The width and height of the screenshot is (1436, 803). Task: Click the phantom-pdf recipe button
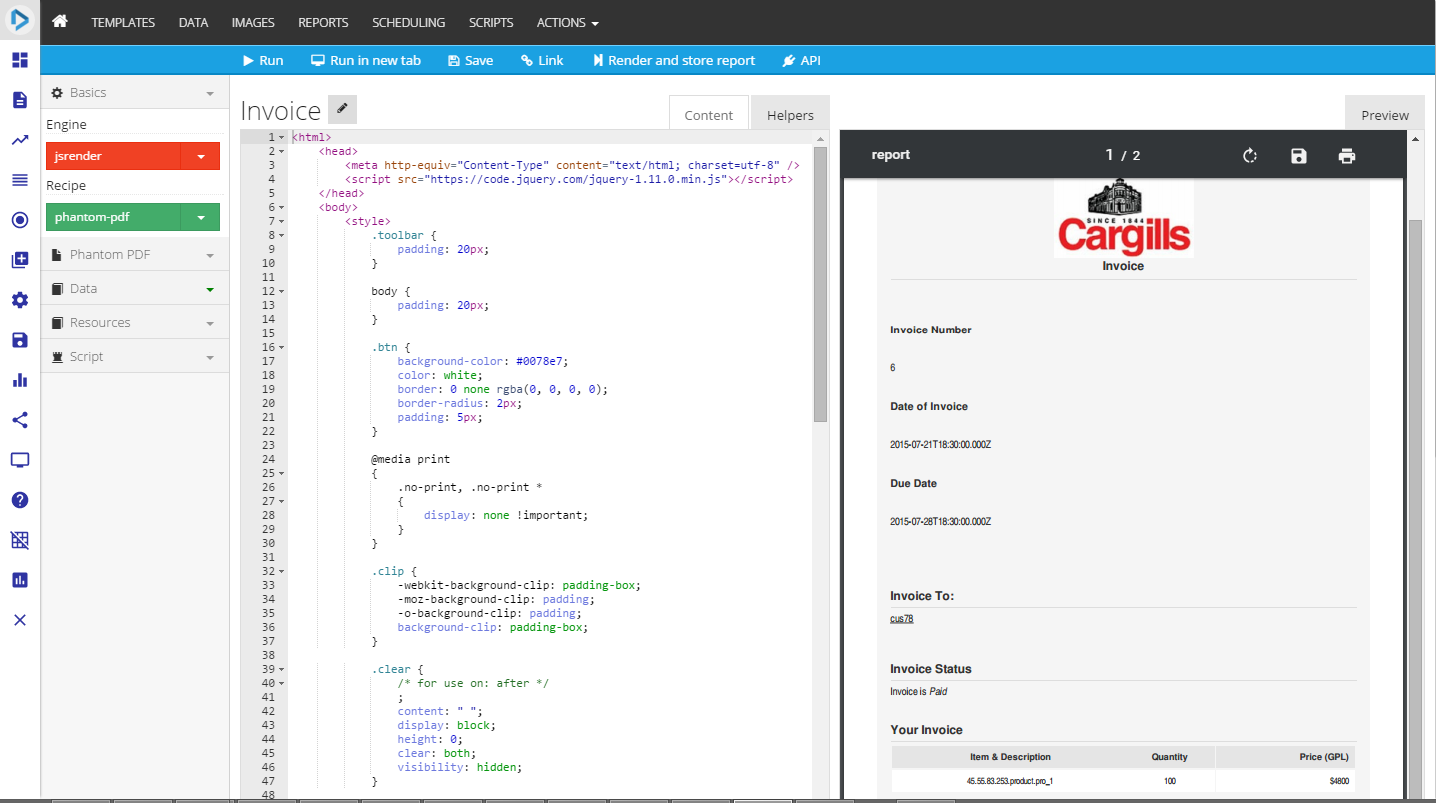coord(113,217)
